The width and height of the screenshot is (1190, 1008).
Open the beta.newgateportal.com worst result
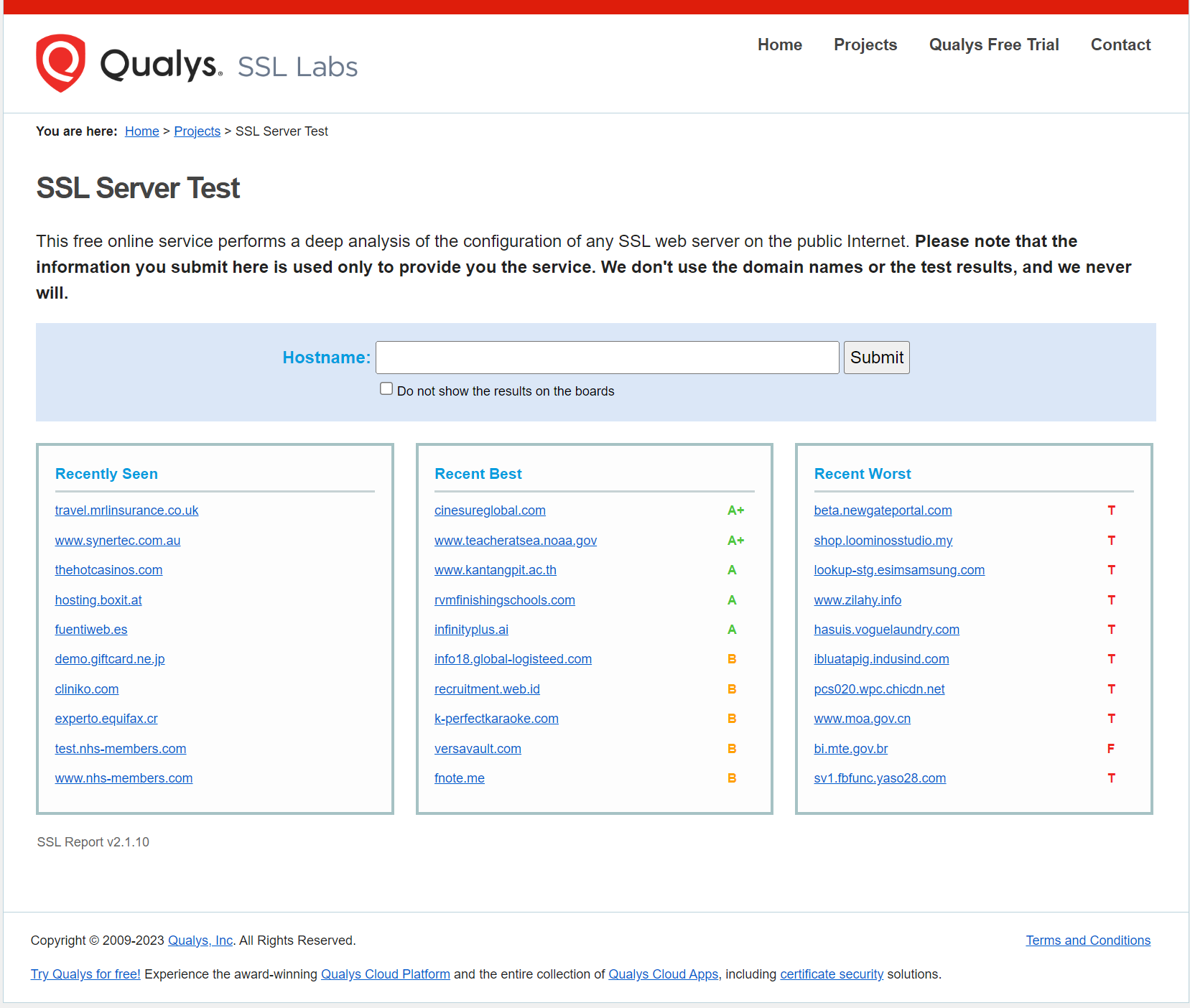click(x=883, y=510)
